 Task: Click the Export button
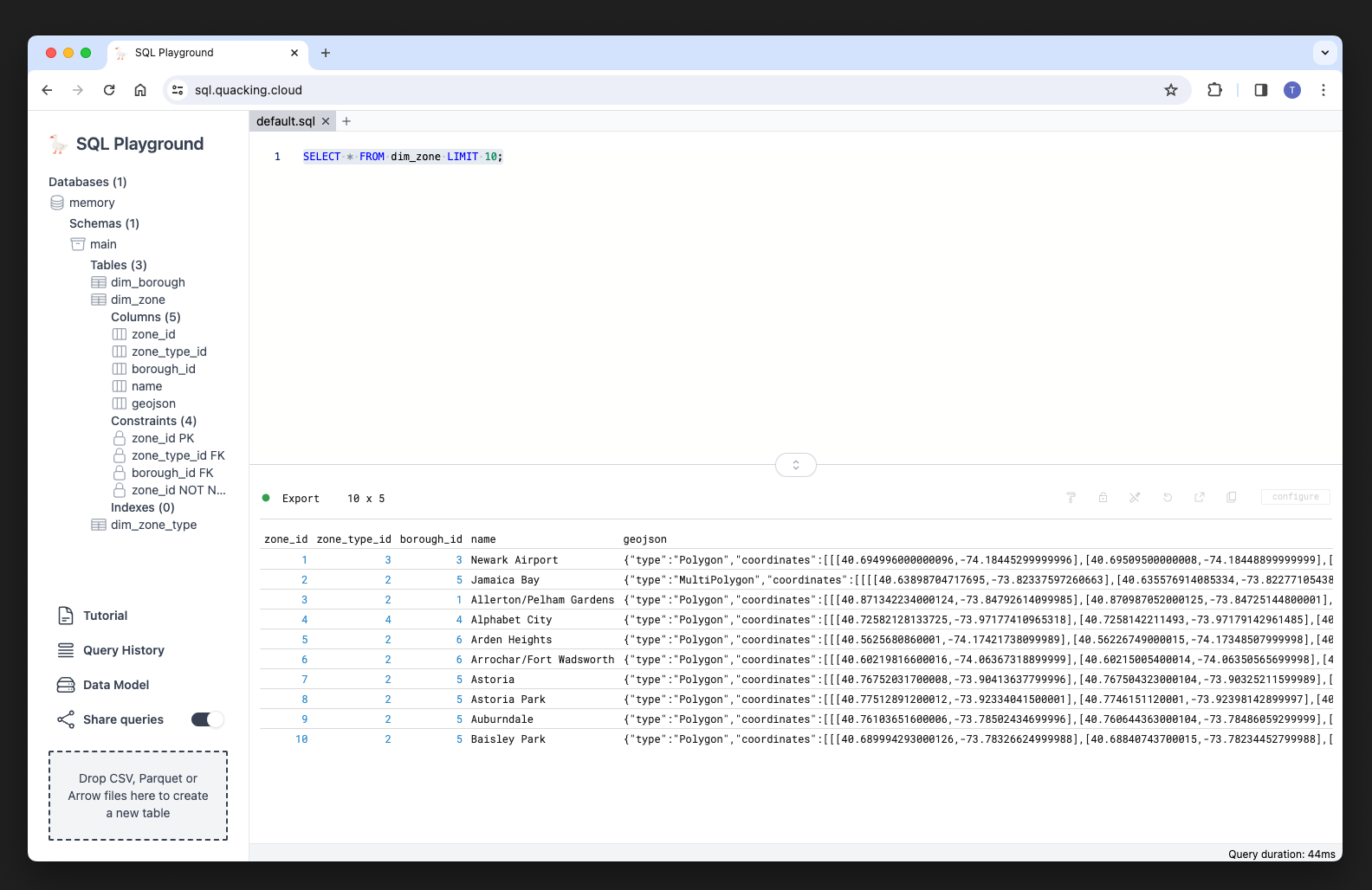301,499
